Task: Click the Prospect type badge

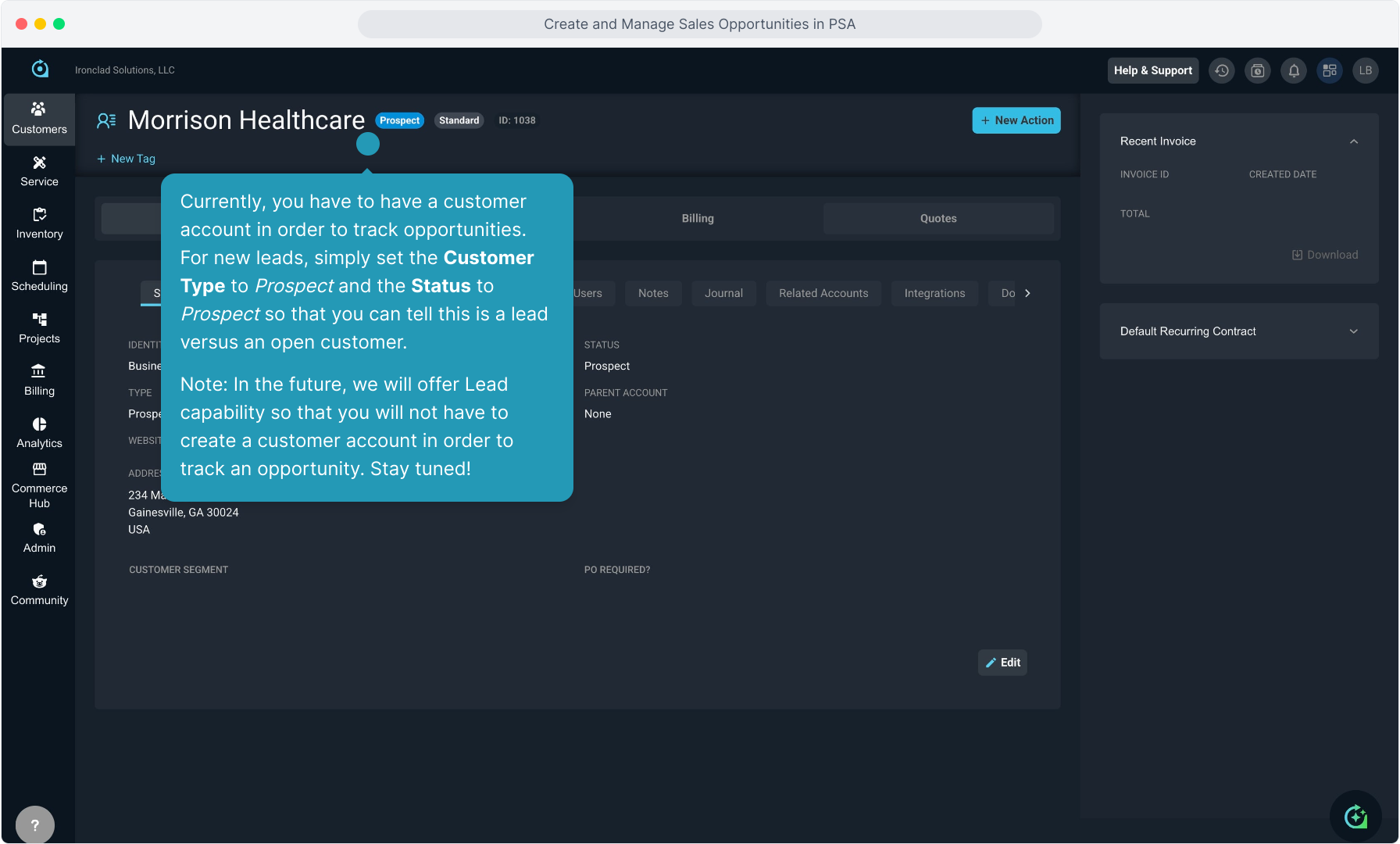Action: [x=399, y=120]
